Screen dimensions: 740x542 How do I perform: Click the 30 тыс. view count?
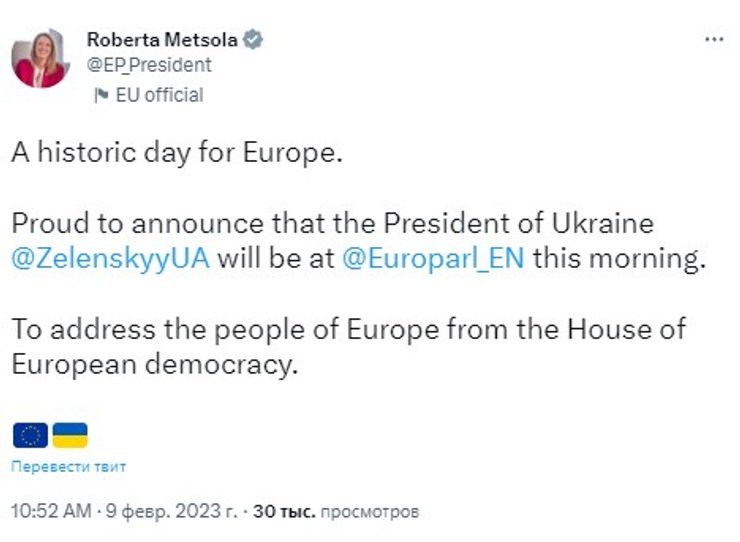pos(285,511)
